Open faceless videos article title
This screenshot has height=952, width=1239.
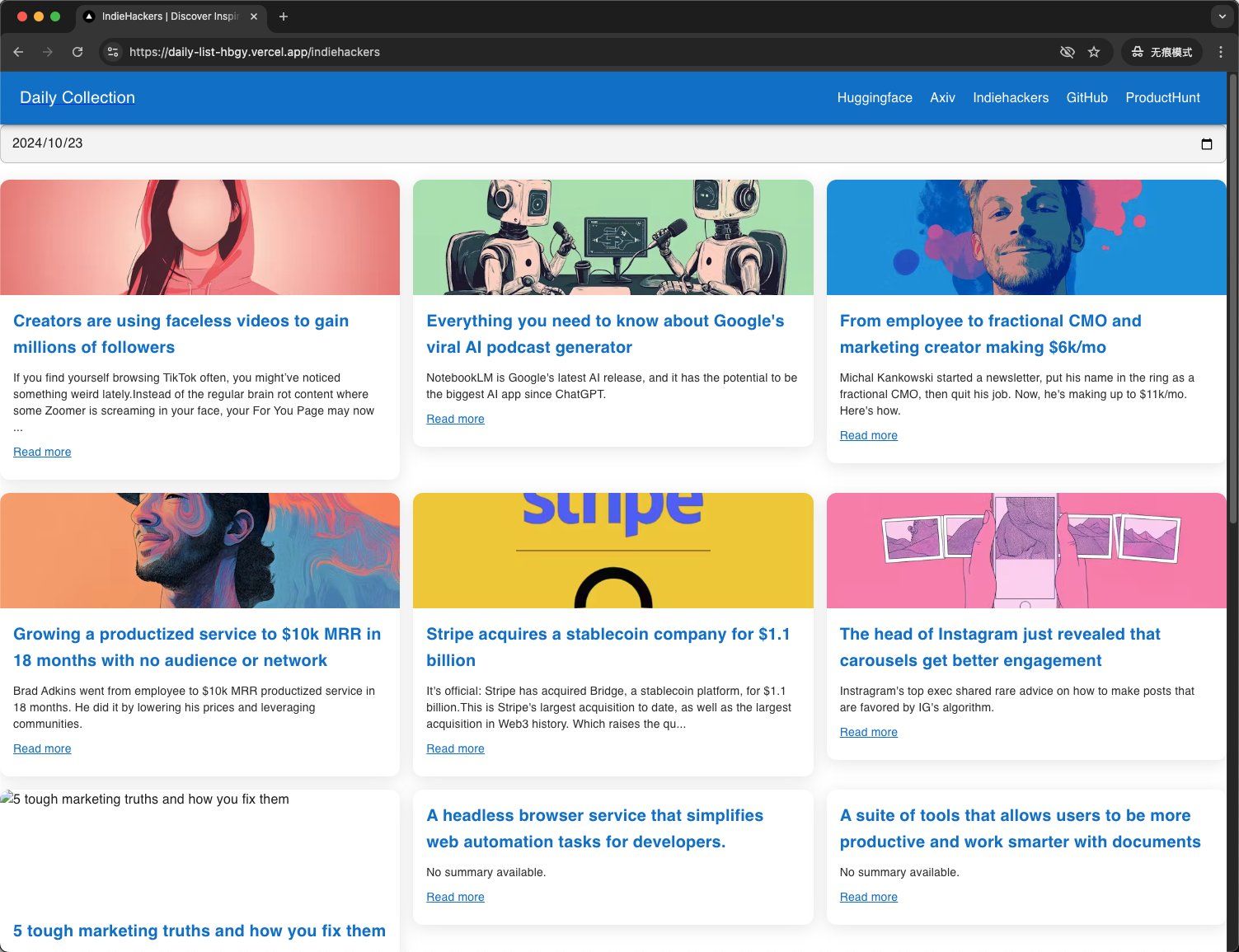point(181,334)
